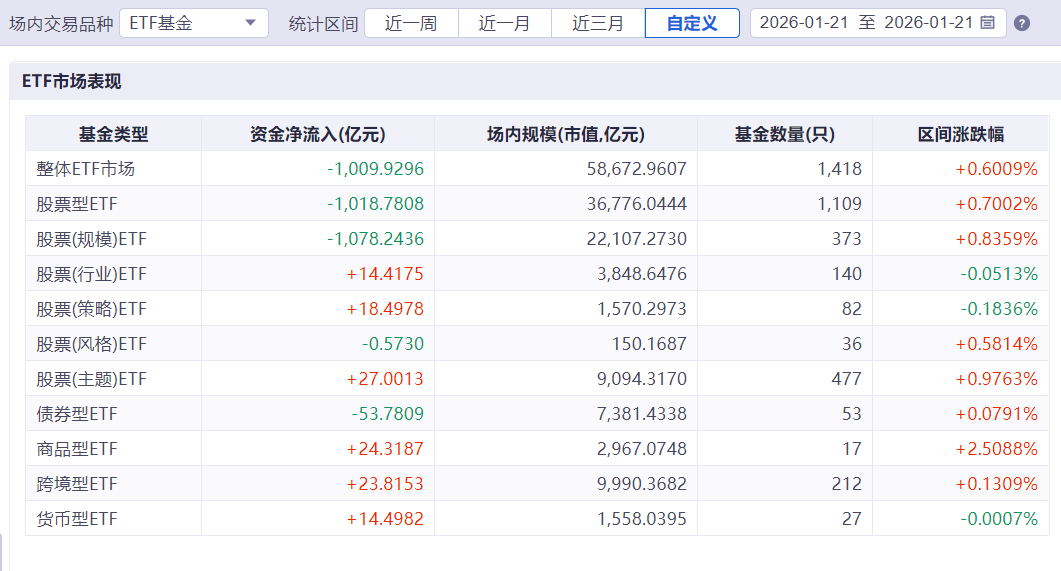The image size is (1061, 571).
Task: Select the 近一周 interval tab
Action: 411,24
